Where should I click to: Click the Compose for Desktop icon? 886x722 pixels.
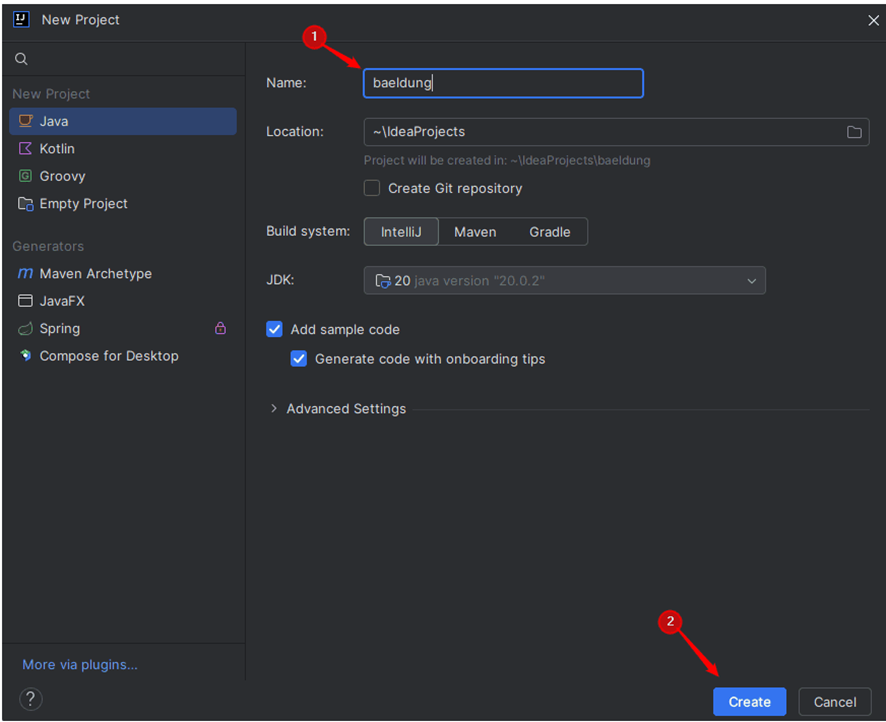26,356
